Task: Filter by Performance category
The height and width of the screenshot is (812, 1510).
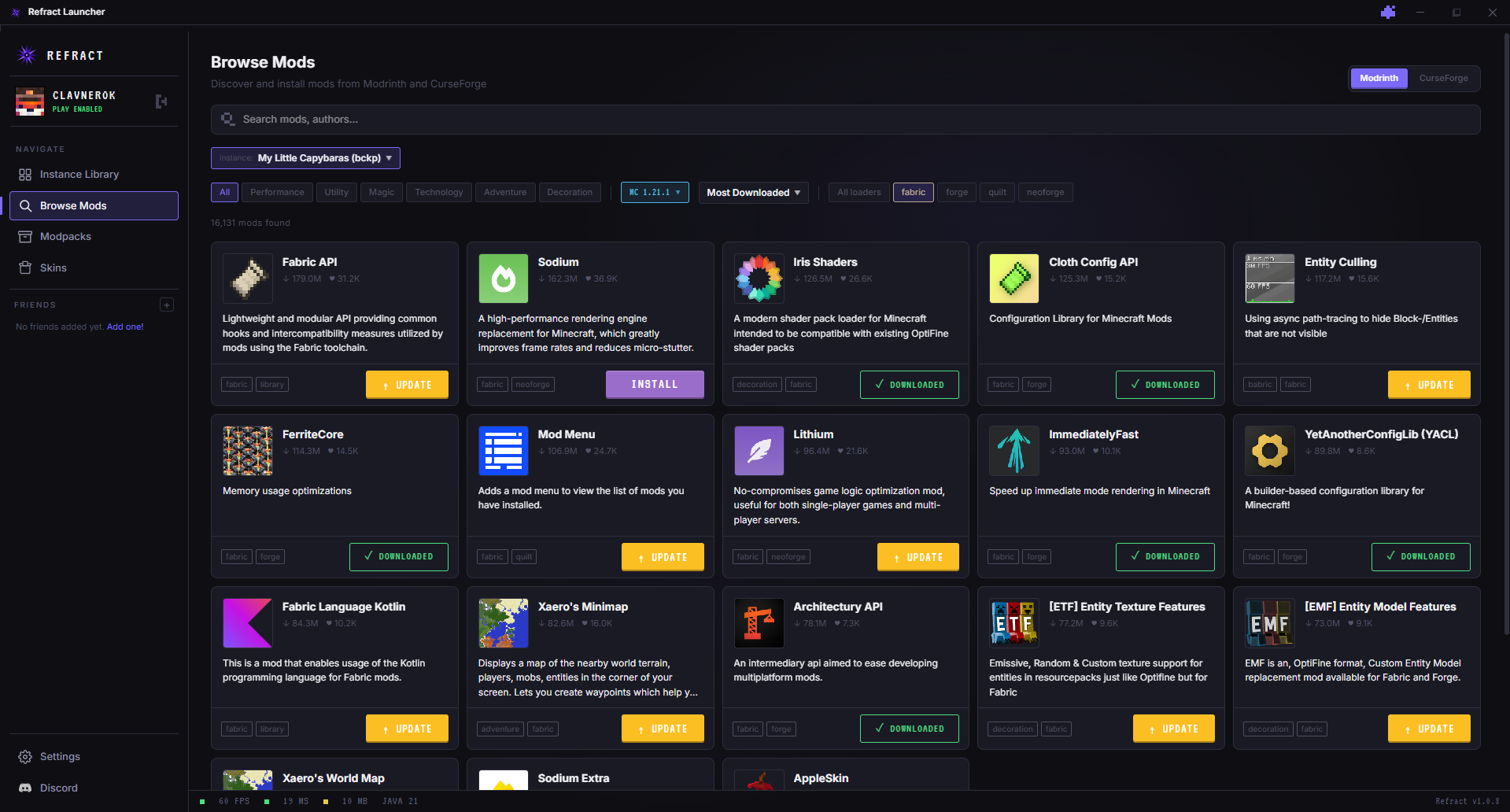Action: tap(277, 193)
